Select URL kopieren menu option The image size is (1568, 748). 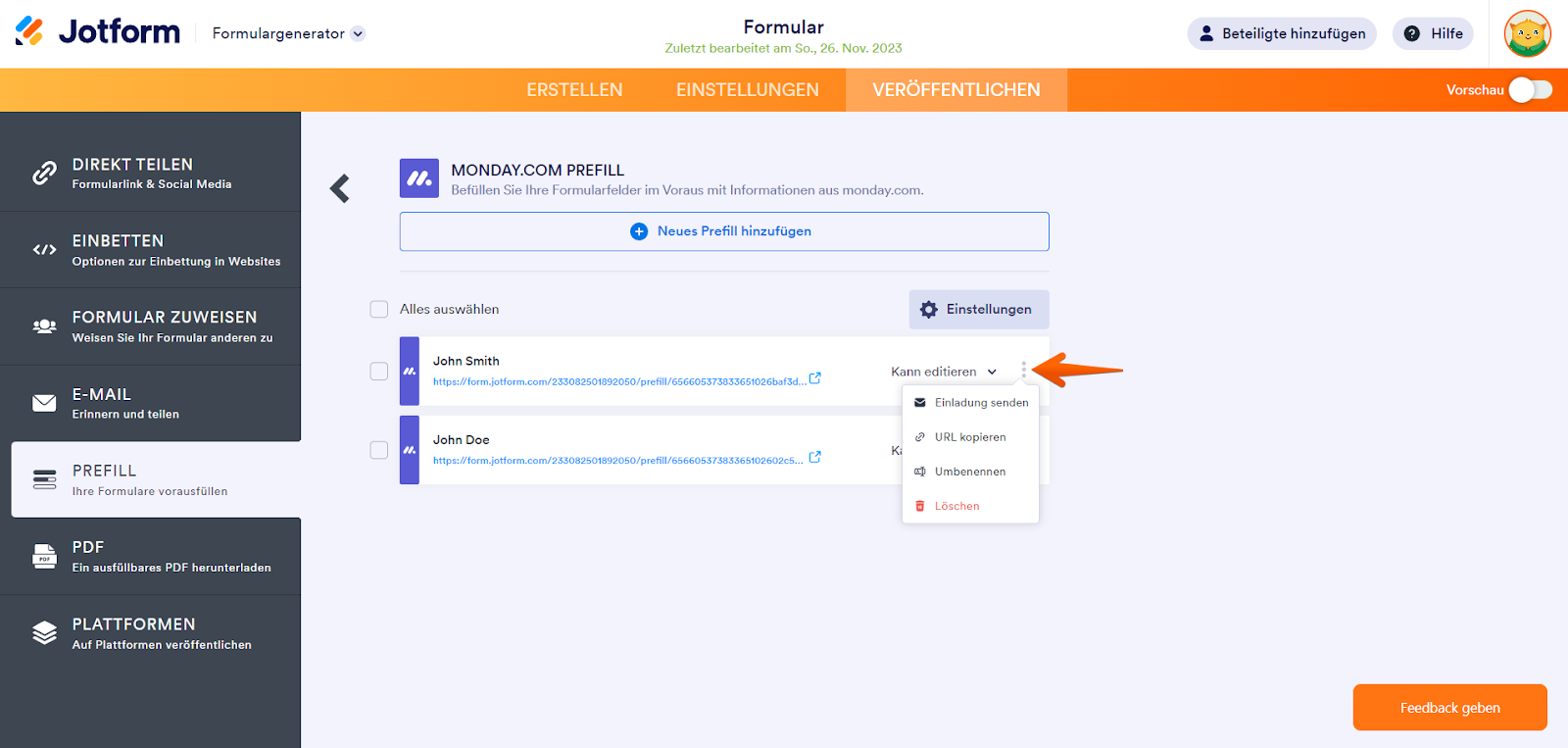[x=969, y=437]
